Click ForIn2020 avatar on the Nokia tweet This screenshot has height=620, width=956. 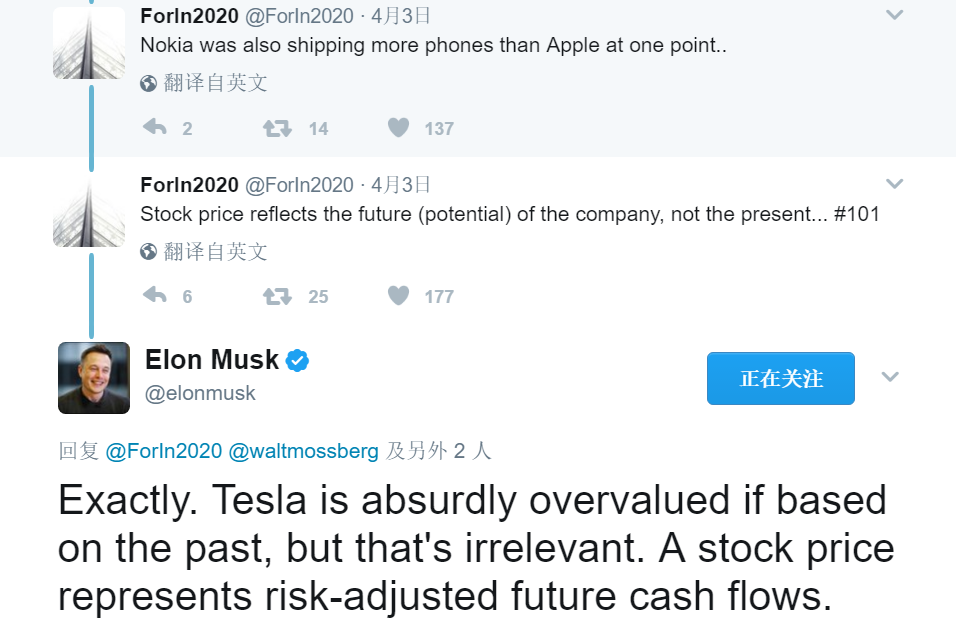click(89, 43)
